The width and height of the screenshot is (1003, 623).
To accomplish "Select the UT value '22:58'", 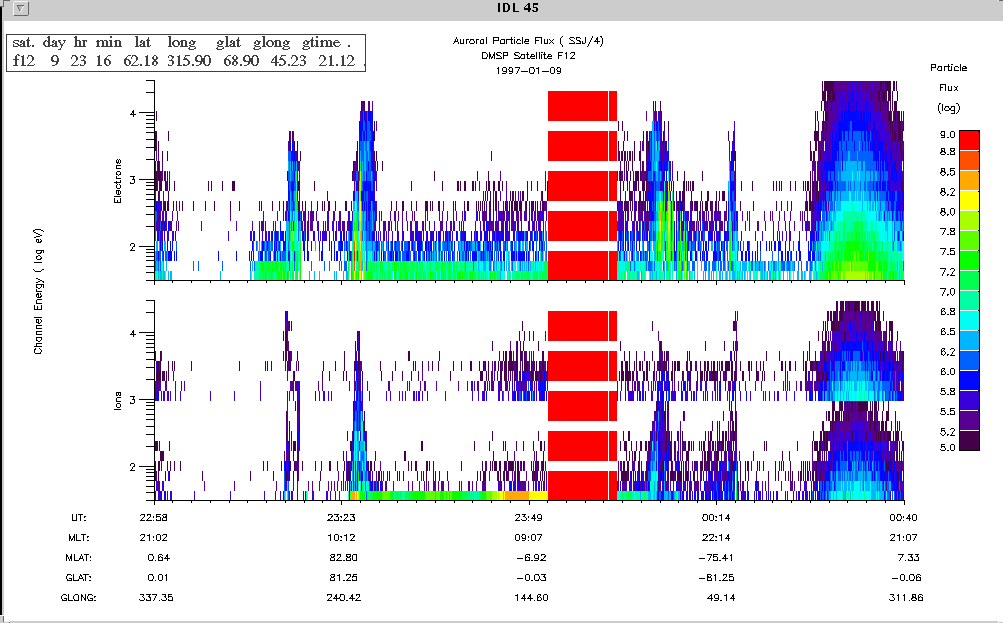I will (x=154, y=517).
